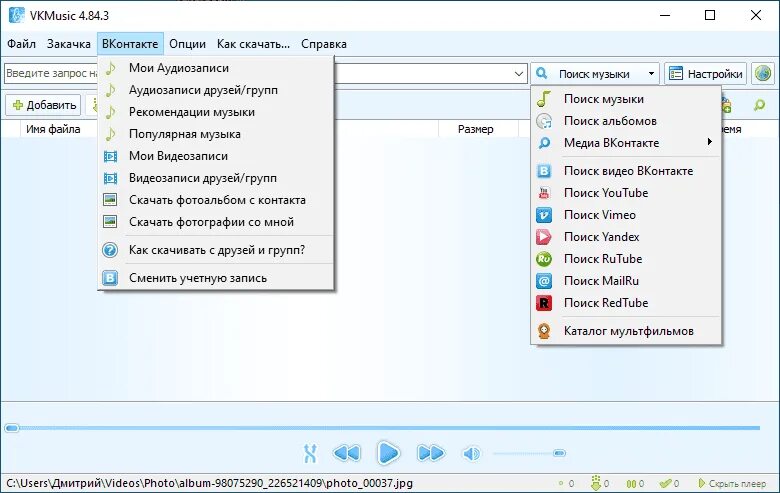Skip ahead with the fast-forward button

431,453
